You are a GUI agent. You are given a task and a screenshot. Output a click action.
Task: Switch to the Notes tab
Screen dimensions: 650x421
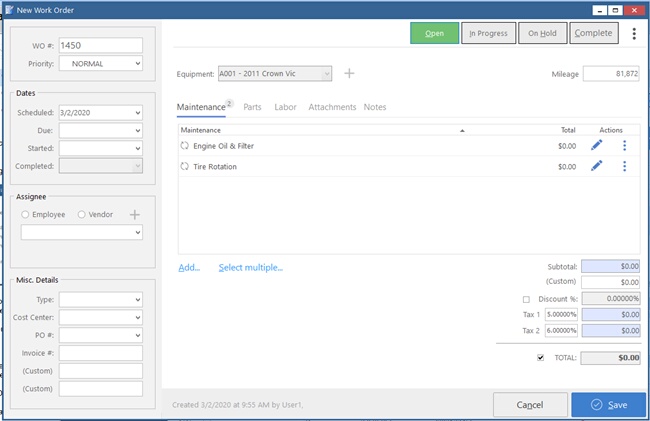point(375,107)
